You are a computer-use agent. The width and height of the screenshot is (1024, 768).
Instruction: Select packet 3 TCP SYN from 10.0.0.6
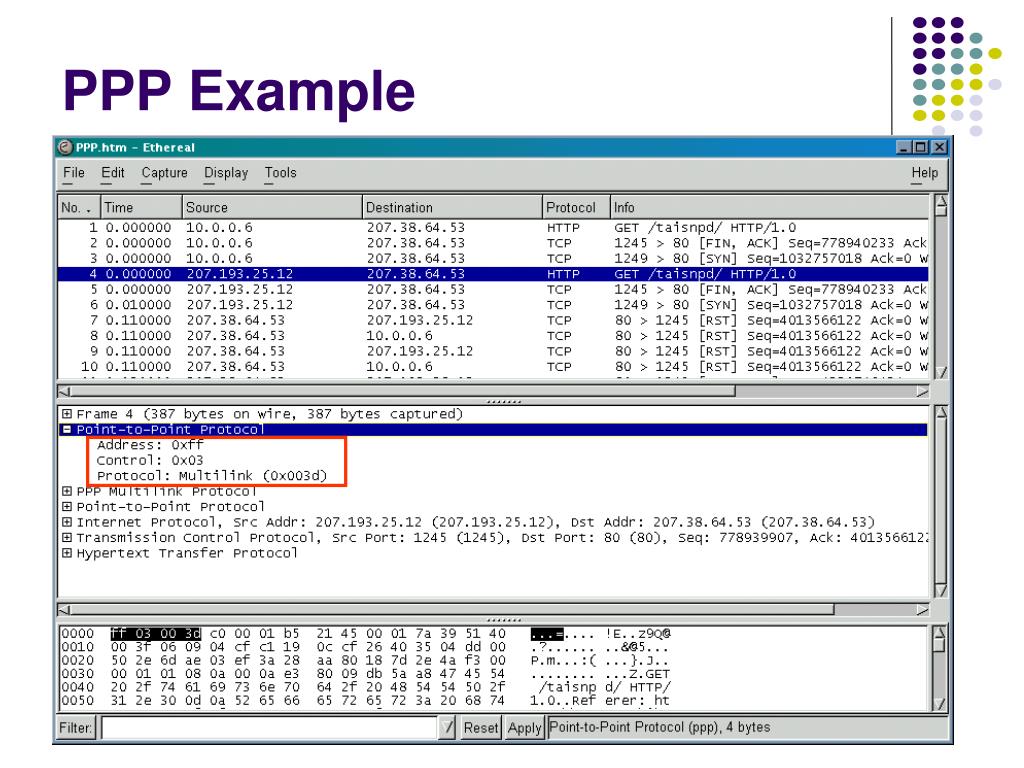493,259
